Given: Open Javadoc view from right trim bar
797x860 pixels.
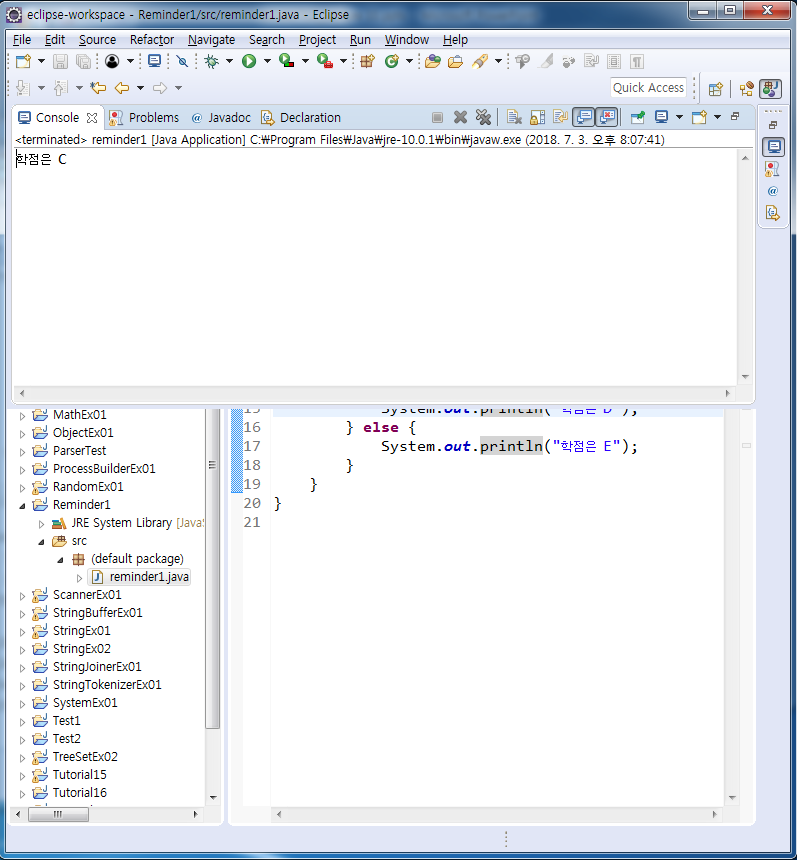Looking at the screenshot, I should pos(773,191).
